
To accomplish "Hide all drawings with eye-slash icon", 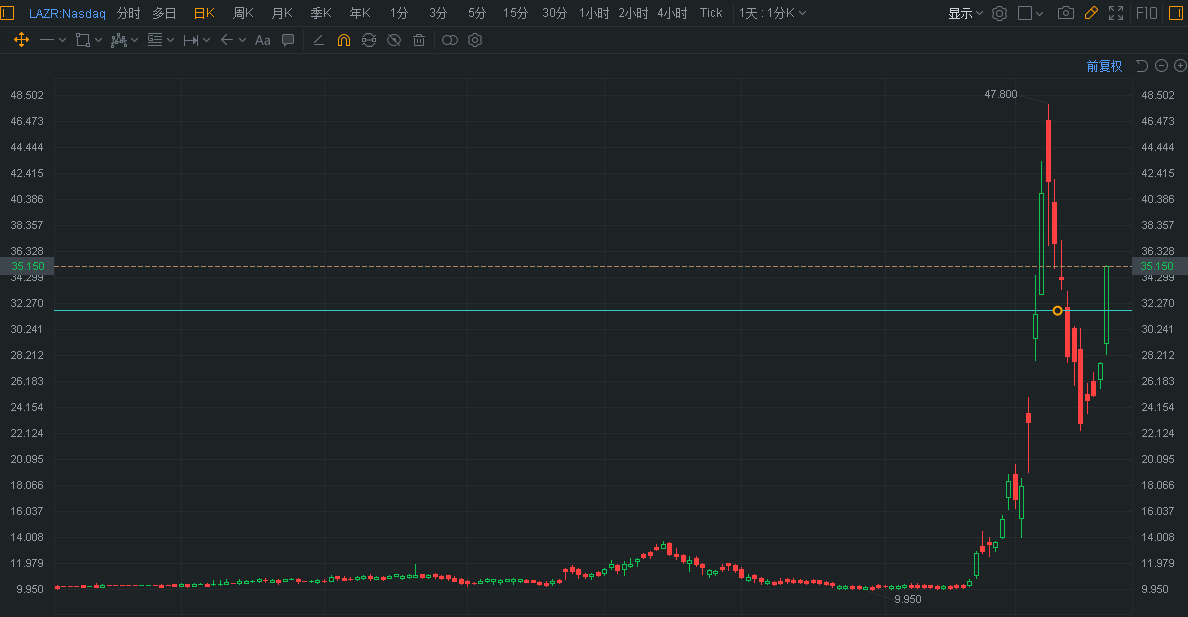I will [x=394, y=40].
